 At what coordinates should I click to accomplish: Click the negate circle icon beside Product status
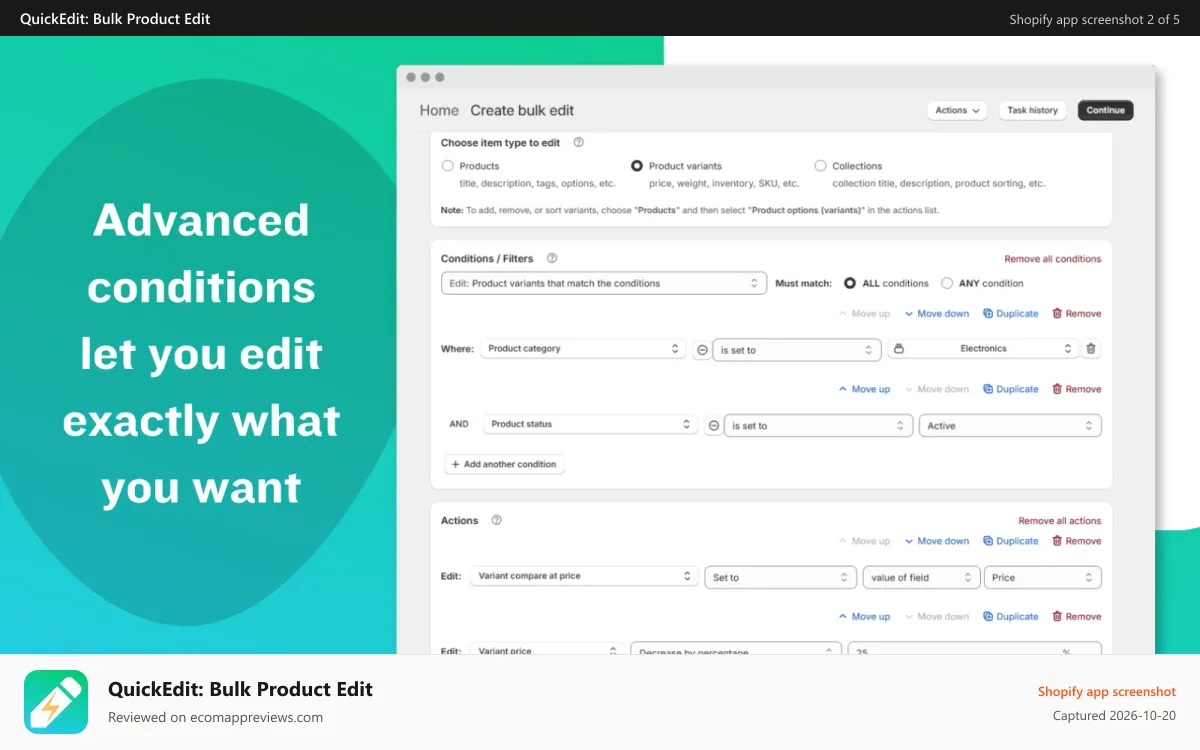[x=714, y=425]
